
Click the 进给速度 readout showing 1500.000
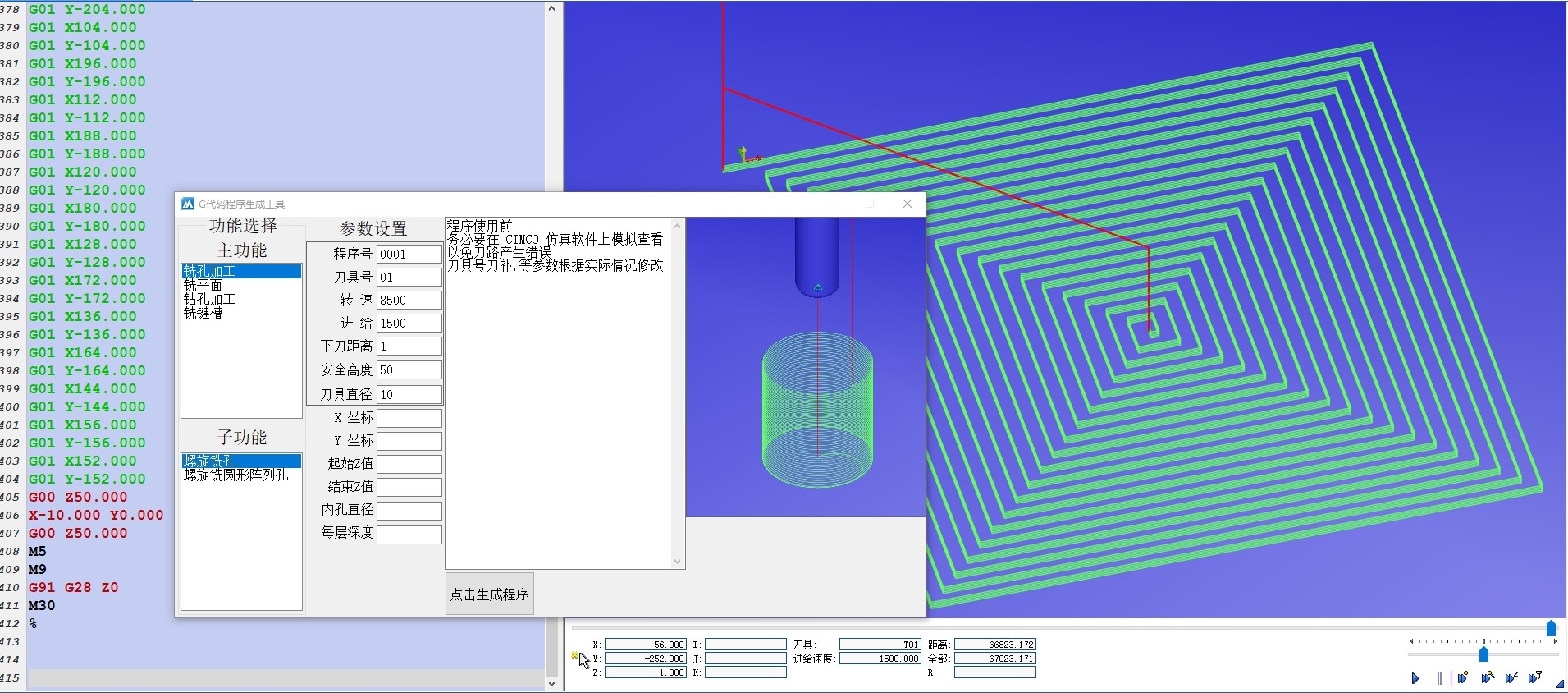(880, 659)
